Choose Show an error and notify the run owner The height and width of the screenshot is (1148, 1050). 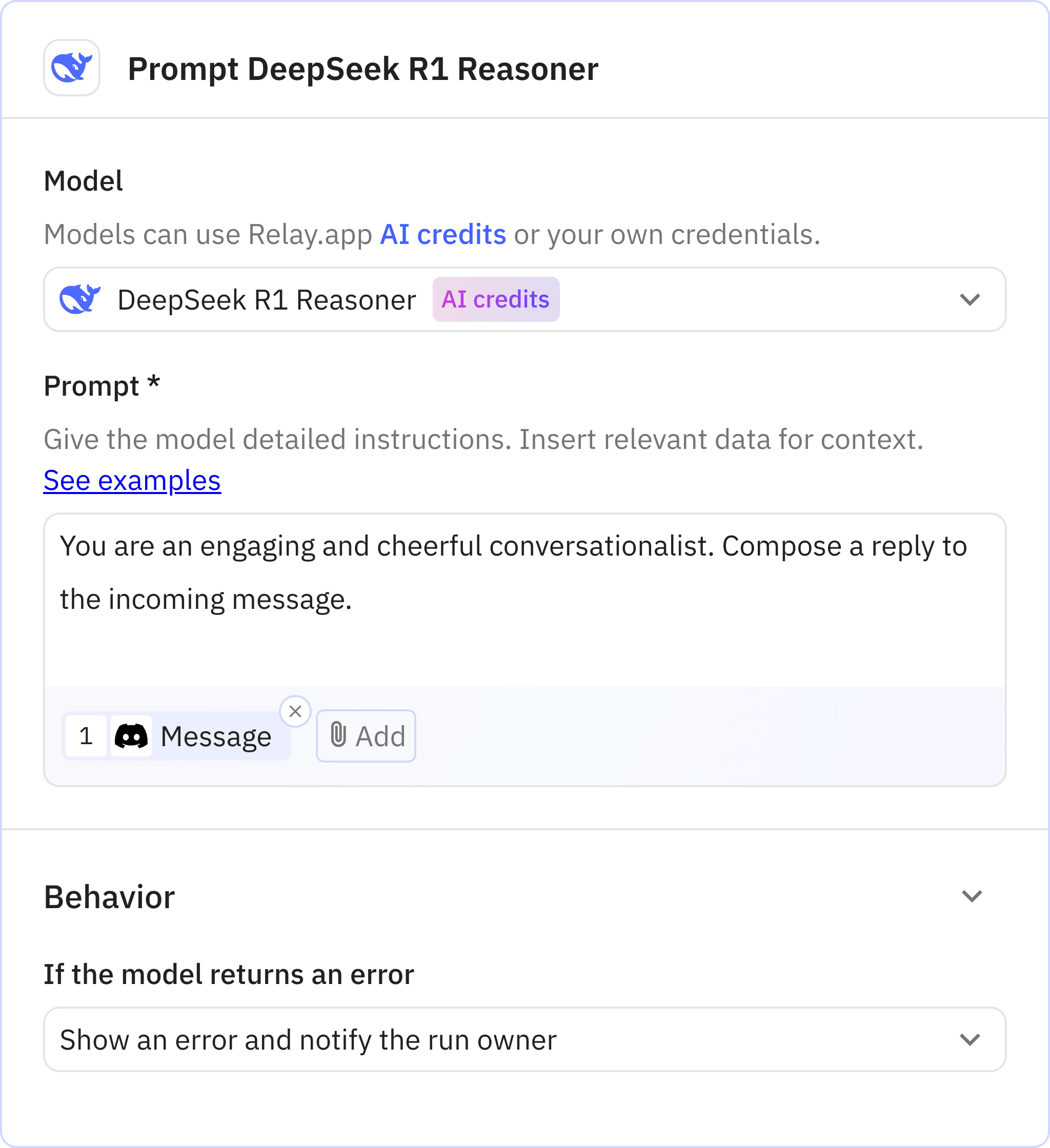[308, 1039]
